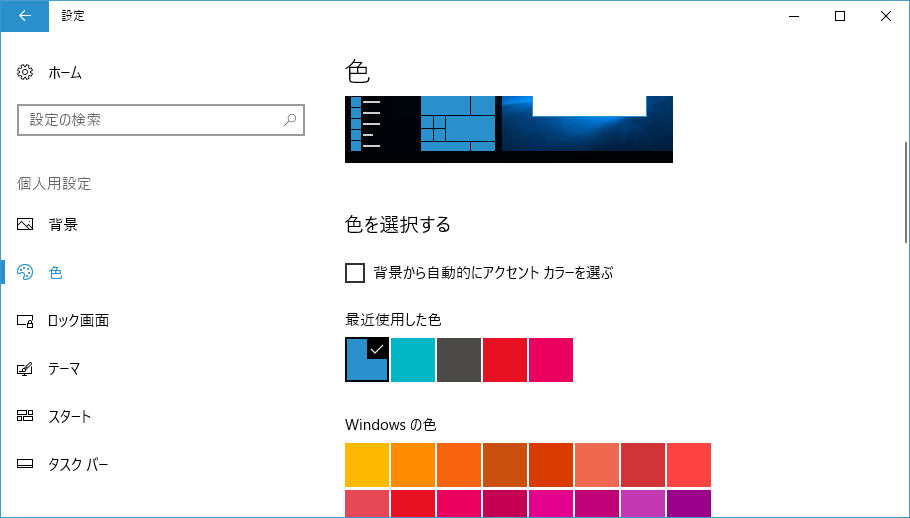This screenshot has height=518, width=910.
Task: Click the color preview thumbnail
Action: (509, 129)
